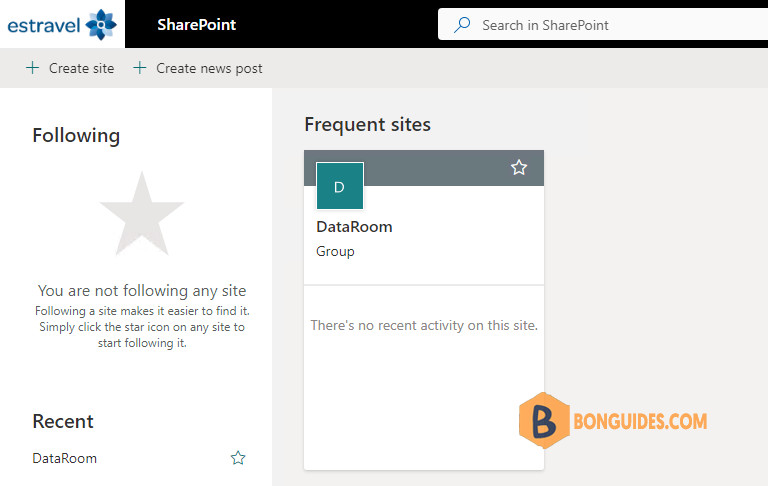Screen dimensions: 768x486
Task: Open the DataRoom teal D tile
Action: (340, 186)
